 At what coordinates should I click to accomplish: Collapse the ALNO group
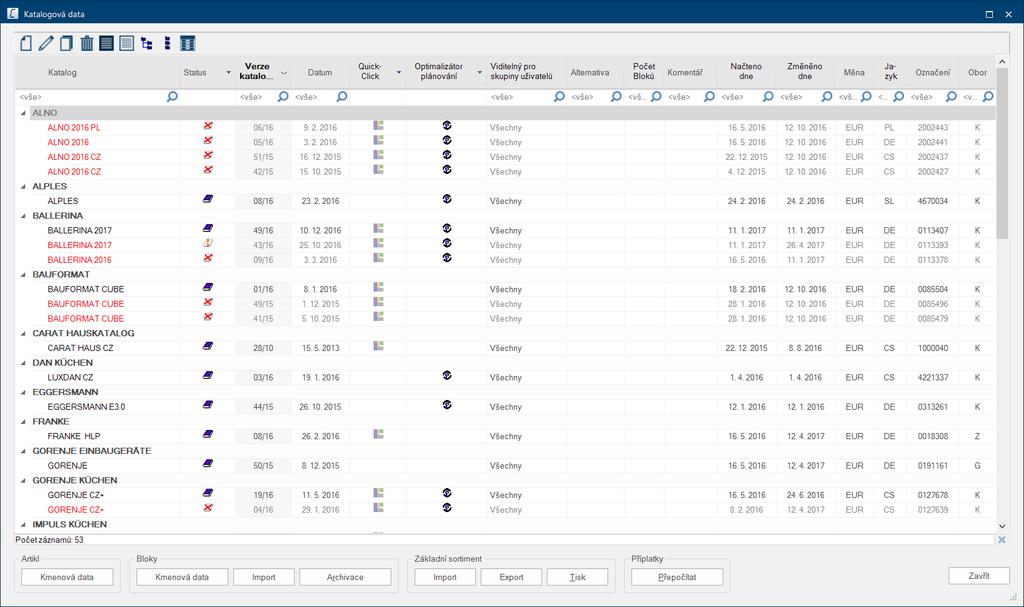click(x=23, y=112)
